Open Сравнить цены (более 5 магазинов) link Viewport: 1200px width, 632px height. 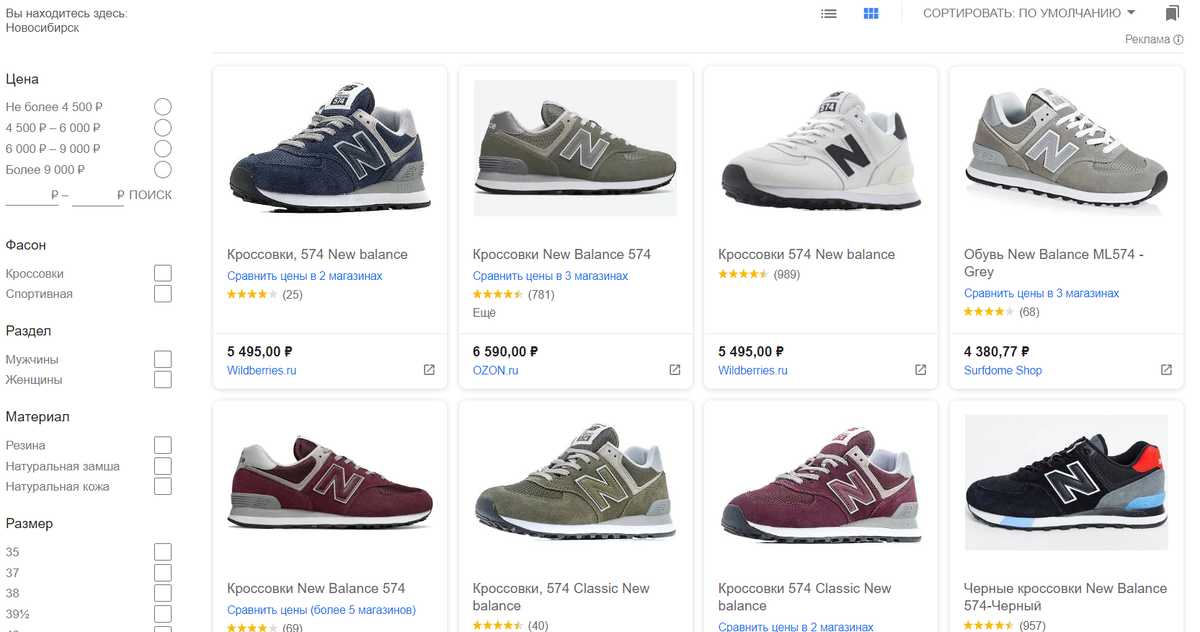[321, 610]
